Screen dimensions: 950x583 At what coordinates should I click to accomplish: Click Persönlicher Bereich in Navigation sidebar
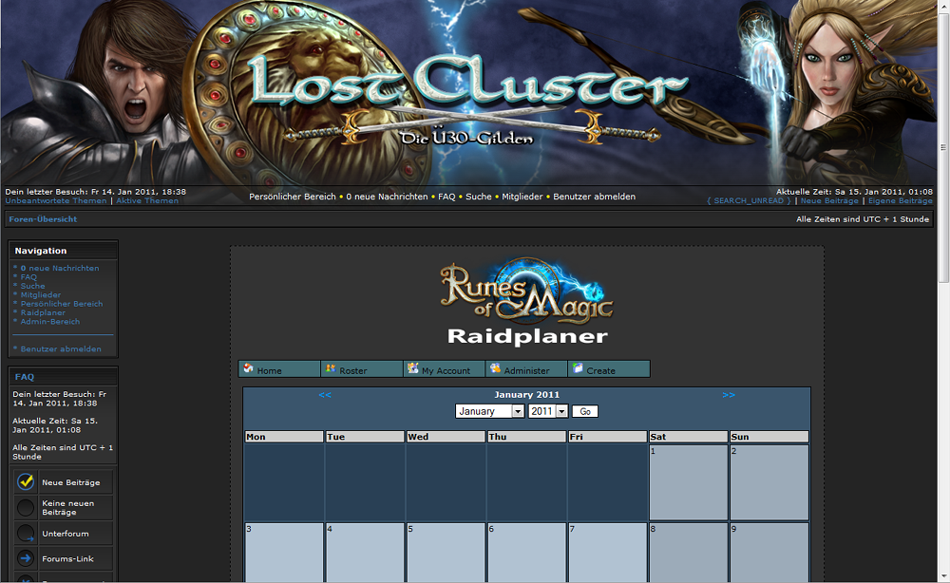[x=62, y=304]
